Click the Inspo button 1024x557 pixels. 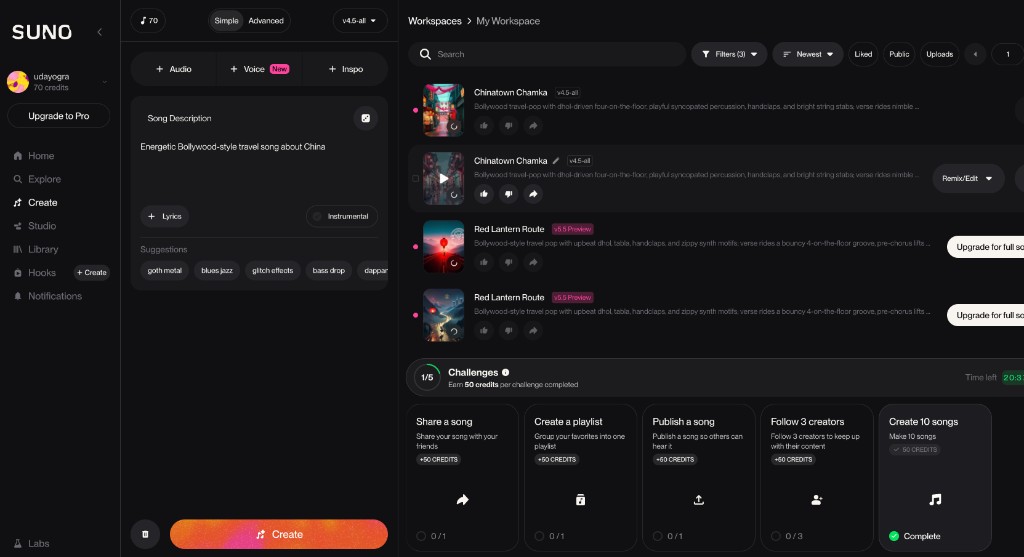[345, 69]
